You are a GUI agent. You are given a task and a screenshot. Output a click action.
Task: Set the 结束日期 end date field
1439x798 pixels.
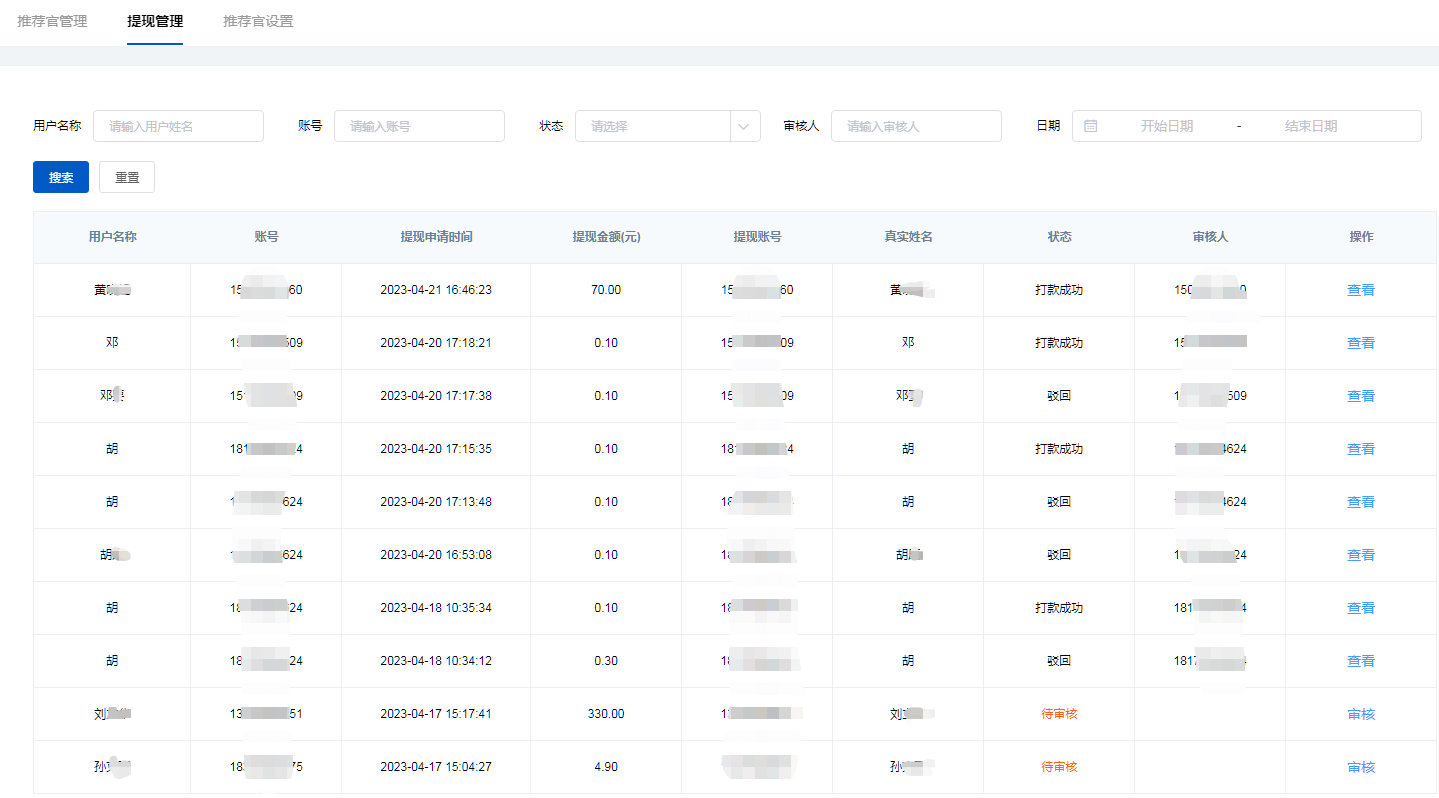(1311, 126)
